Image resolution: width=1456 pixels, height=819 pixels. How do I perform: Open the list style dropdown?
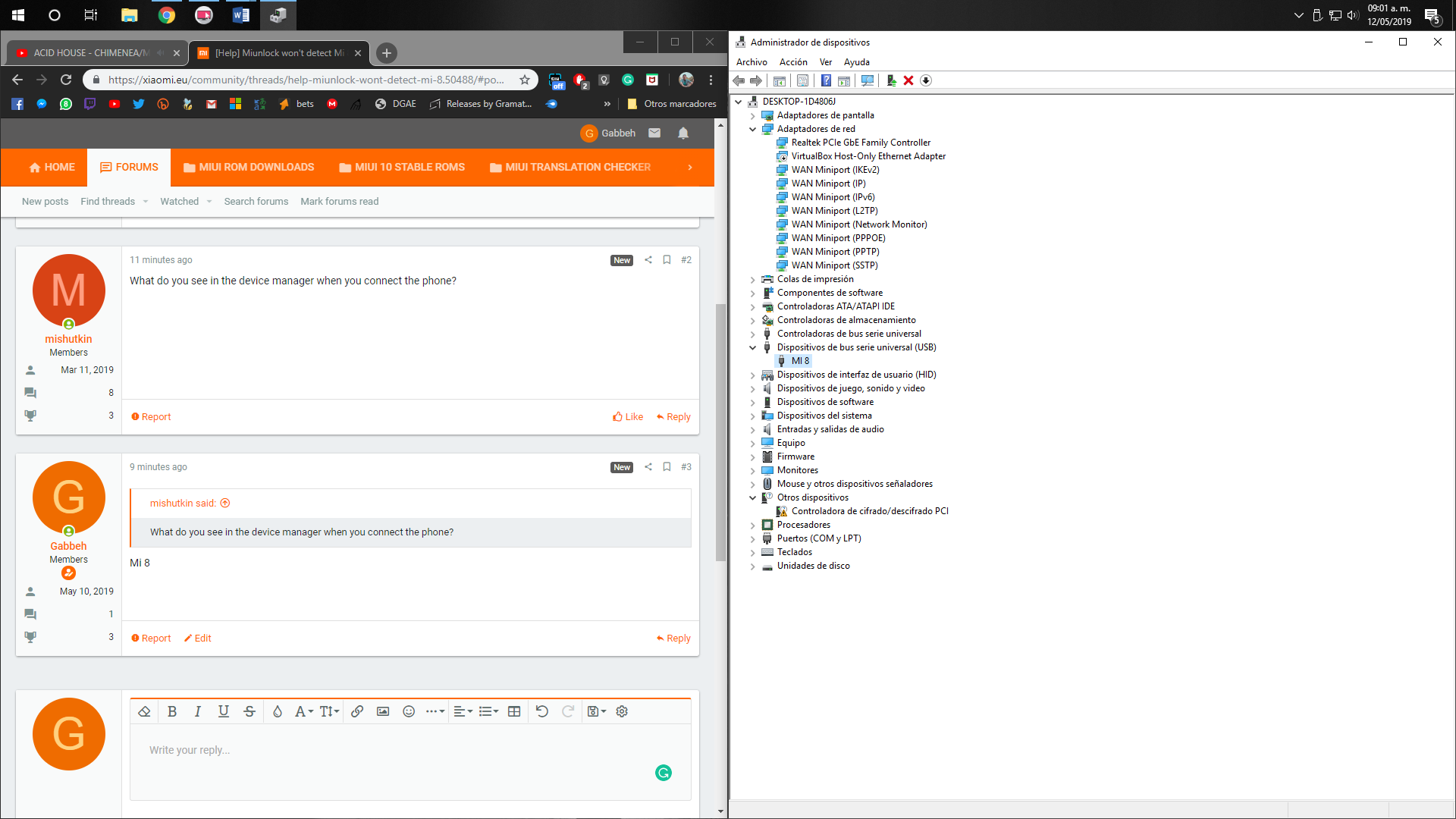tap(488, 711)
